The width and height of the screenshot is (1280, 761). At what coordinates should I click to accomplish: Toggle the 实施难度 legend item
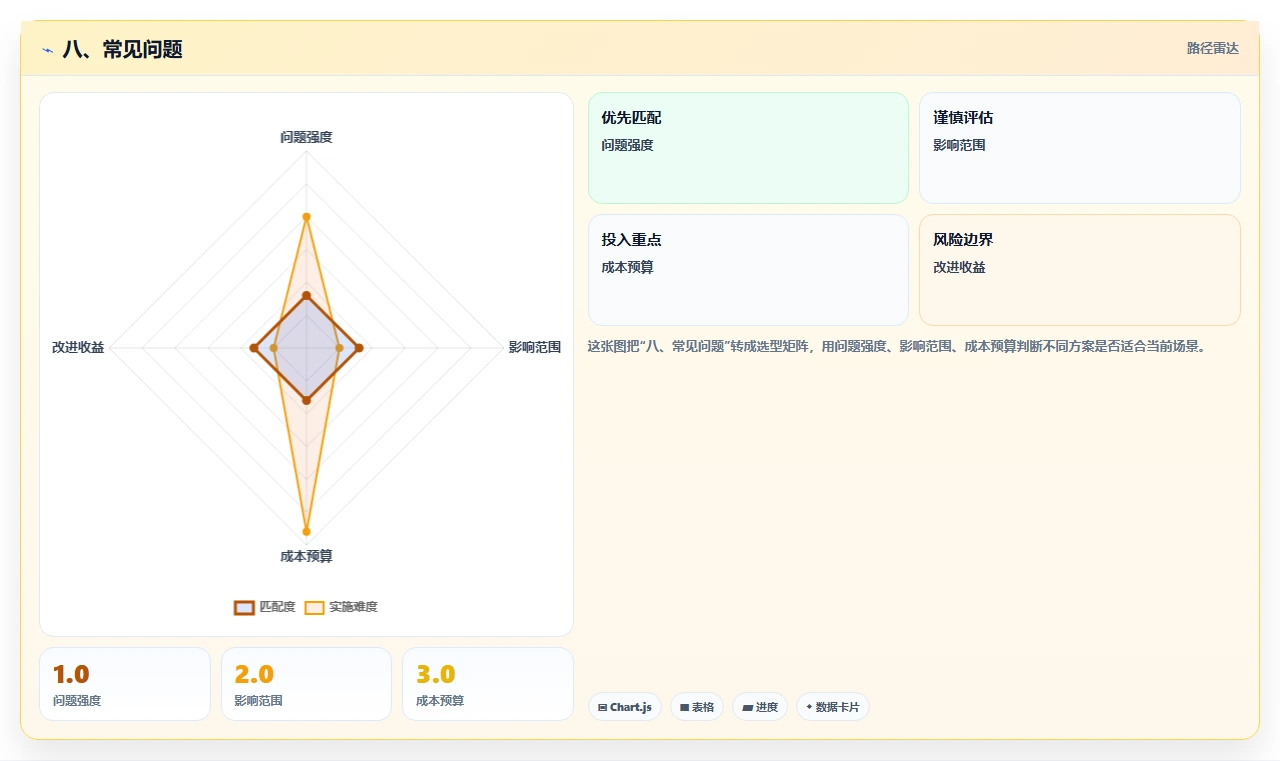pyautogui.click(x=341, y=607)
